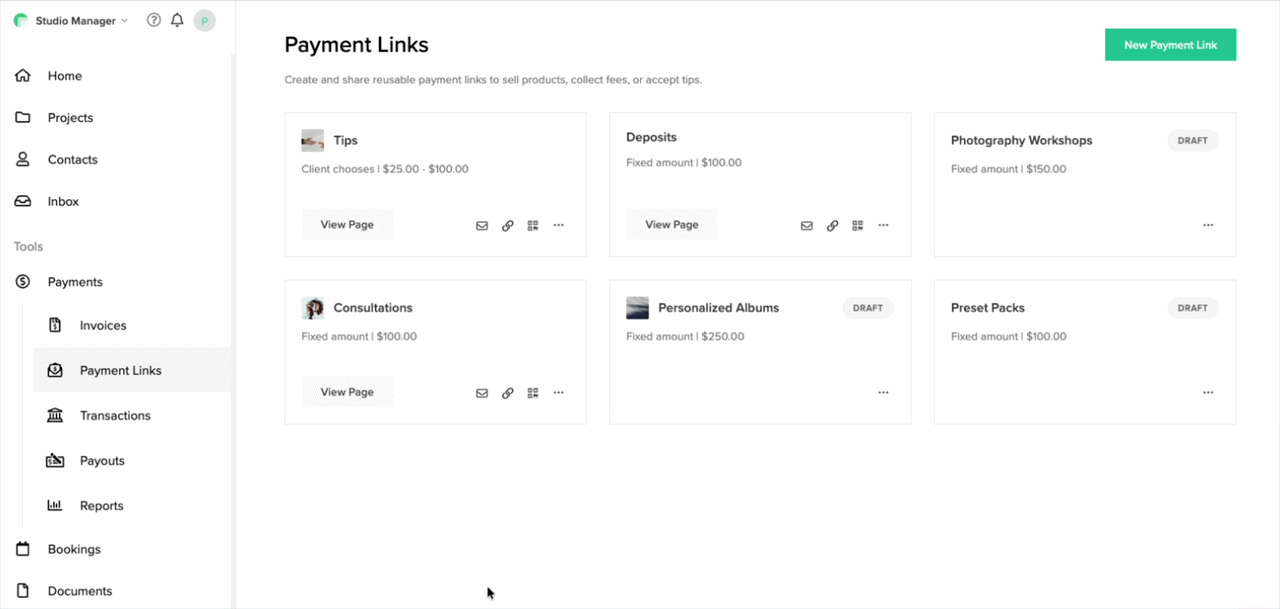The width and height of the screenshot is (1280, 609).
Task: Copy the Deposits payment link
Action: [x=832, y=225]
